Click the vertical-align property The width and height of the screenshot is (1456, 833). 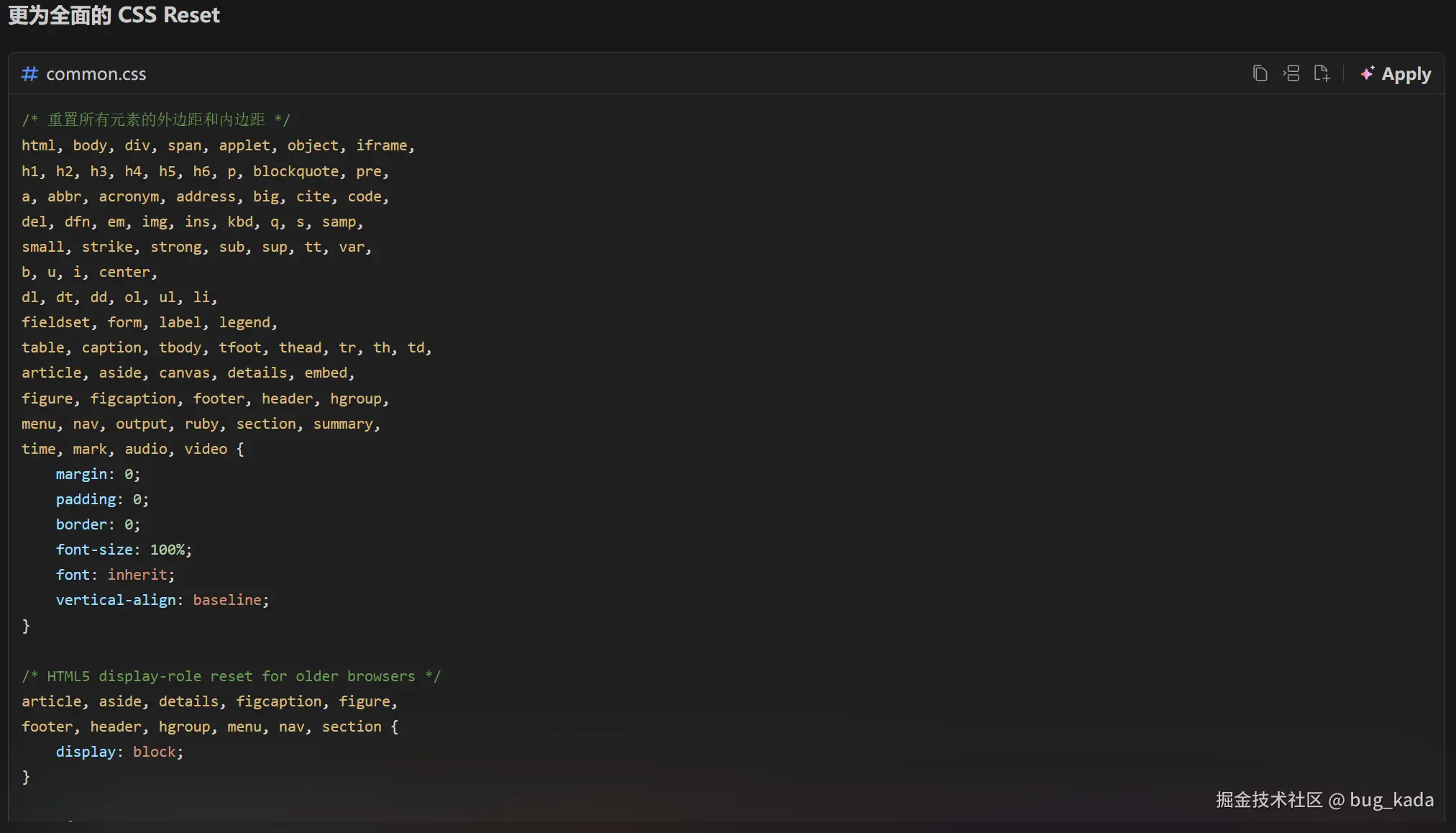pos(116,600)
